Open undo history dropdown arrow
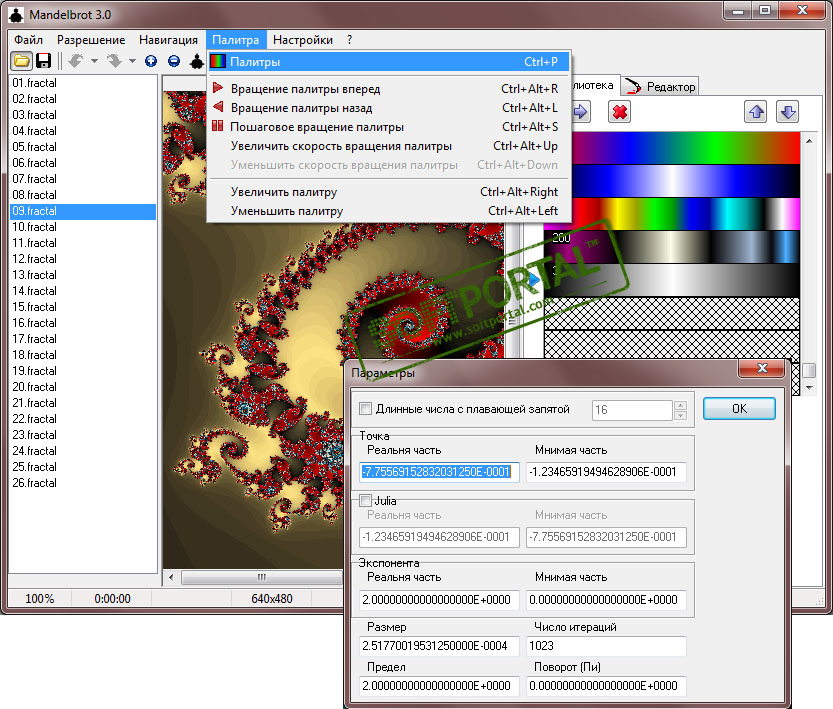 click(x=95, y=61)
